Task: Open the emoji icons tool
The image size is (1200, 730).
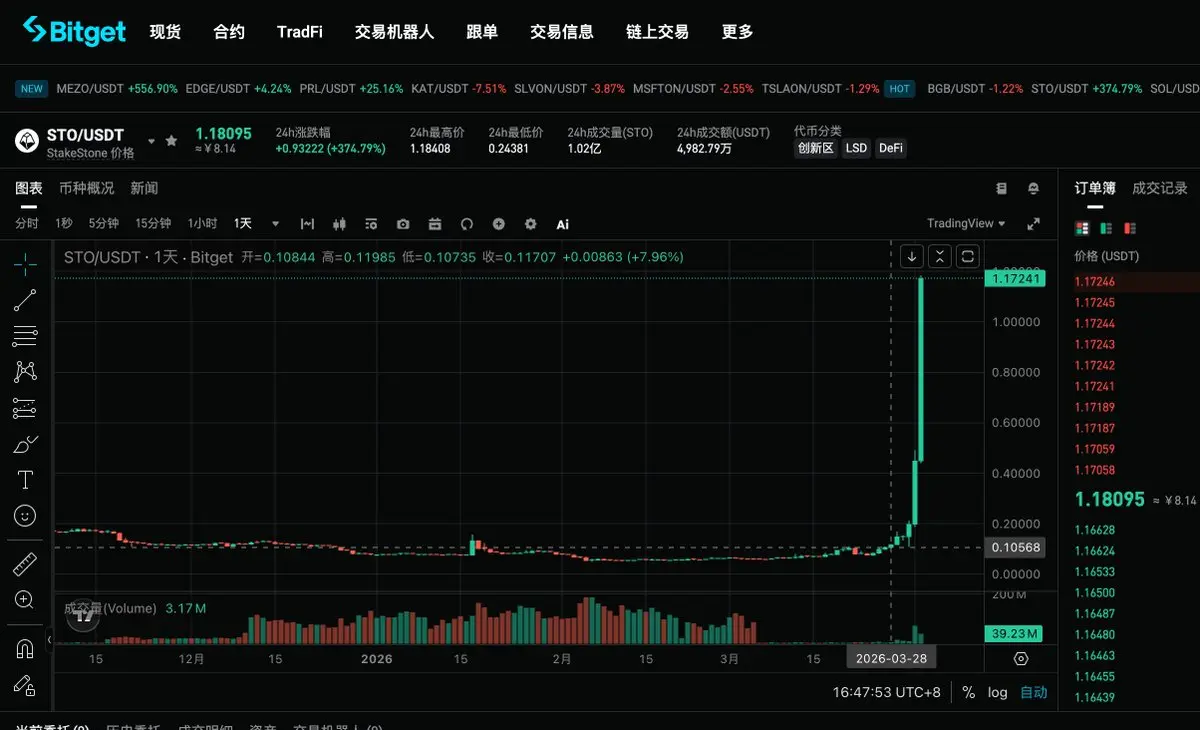Action: pos(25,516)
